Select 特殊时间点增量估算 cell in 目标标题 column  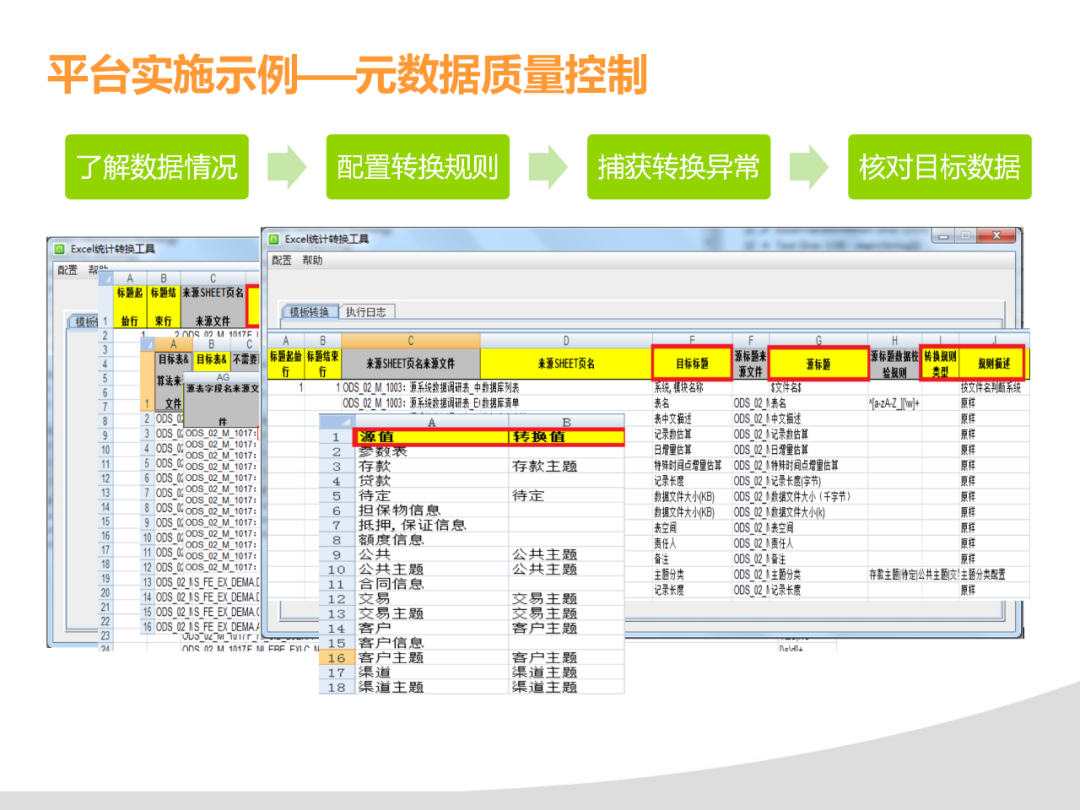pyautogui.click(x=692, y=466)
